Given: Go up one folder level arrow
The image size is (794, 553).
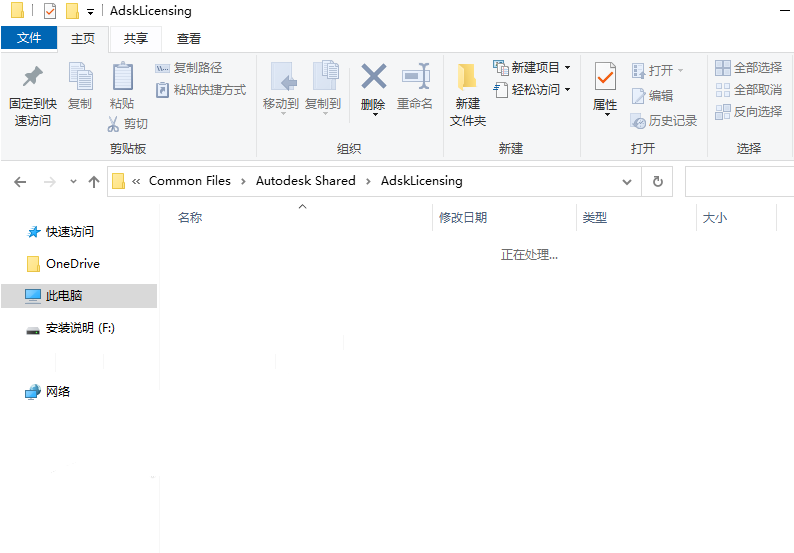Looking at the screenshot, I should click(x=94, y=182).
